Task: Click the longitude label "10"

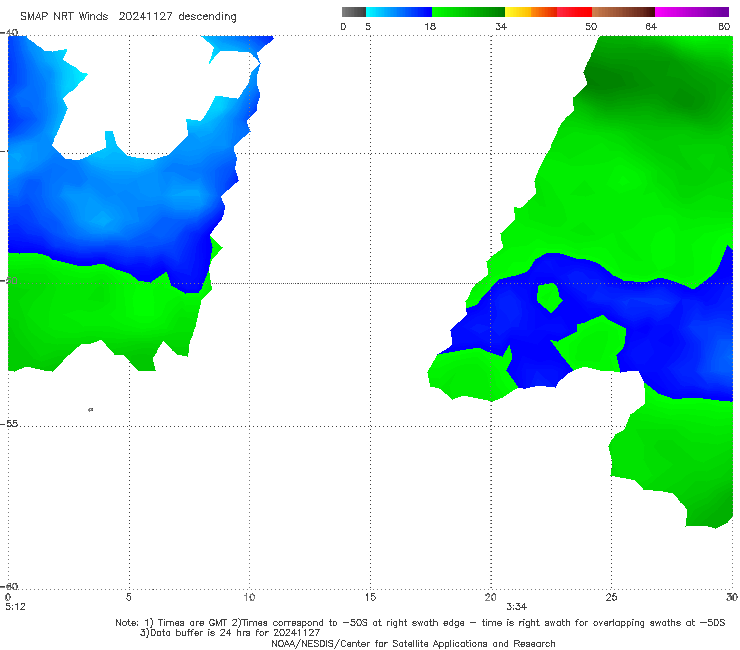Action: point(249,597)
